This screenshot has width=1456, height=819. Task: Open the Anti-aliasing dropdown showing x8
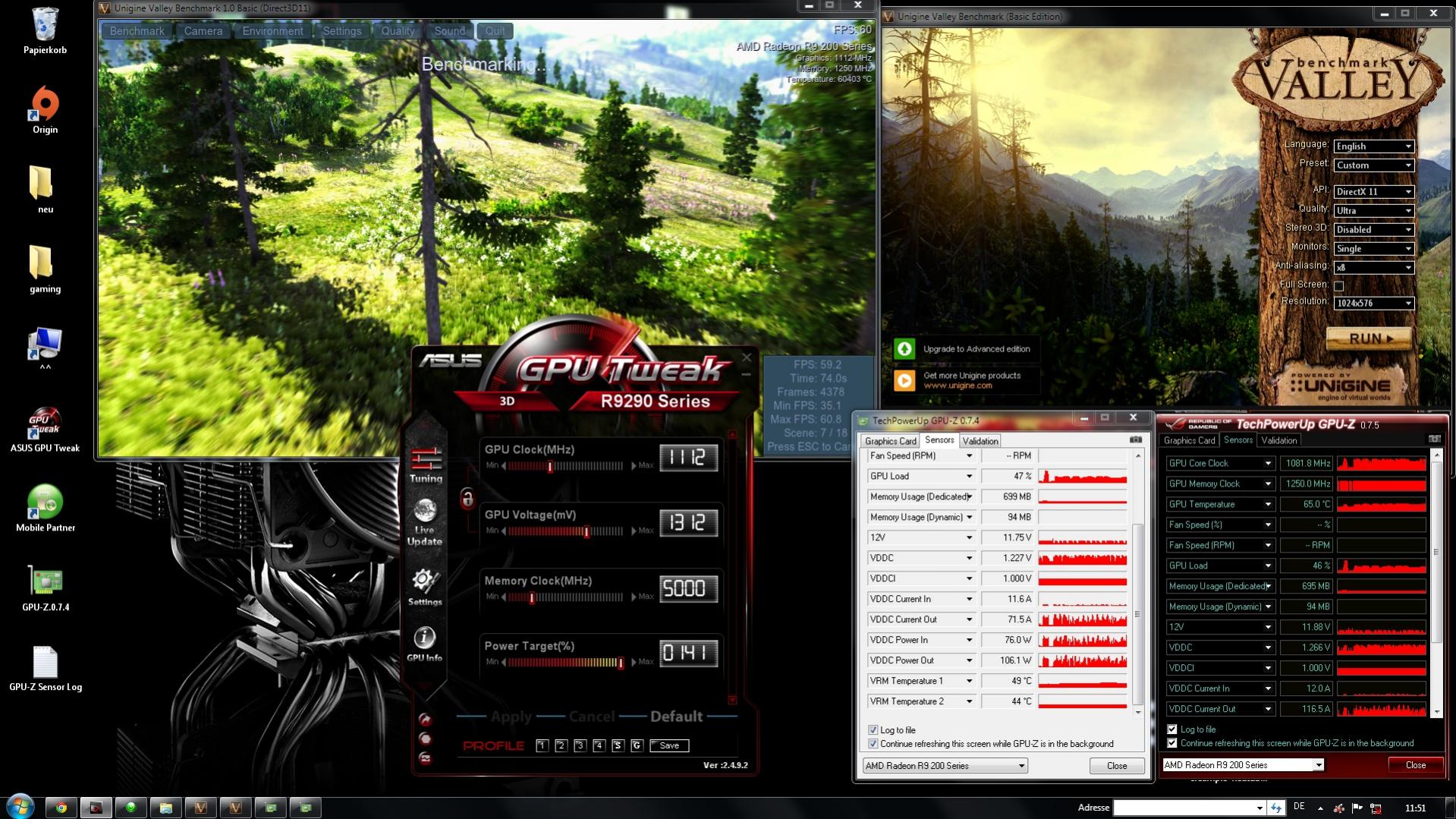point(1373,267)
